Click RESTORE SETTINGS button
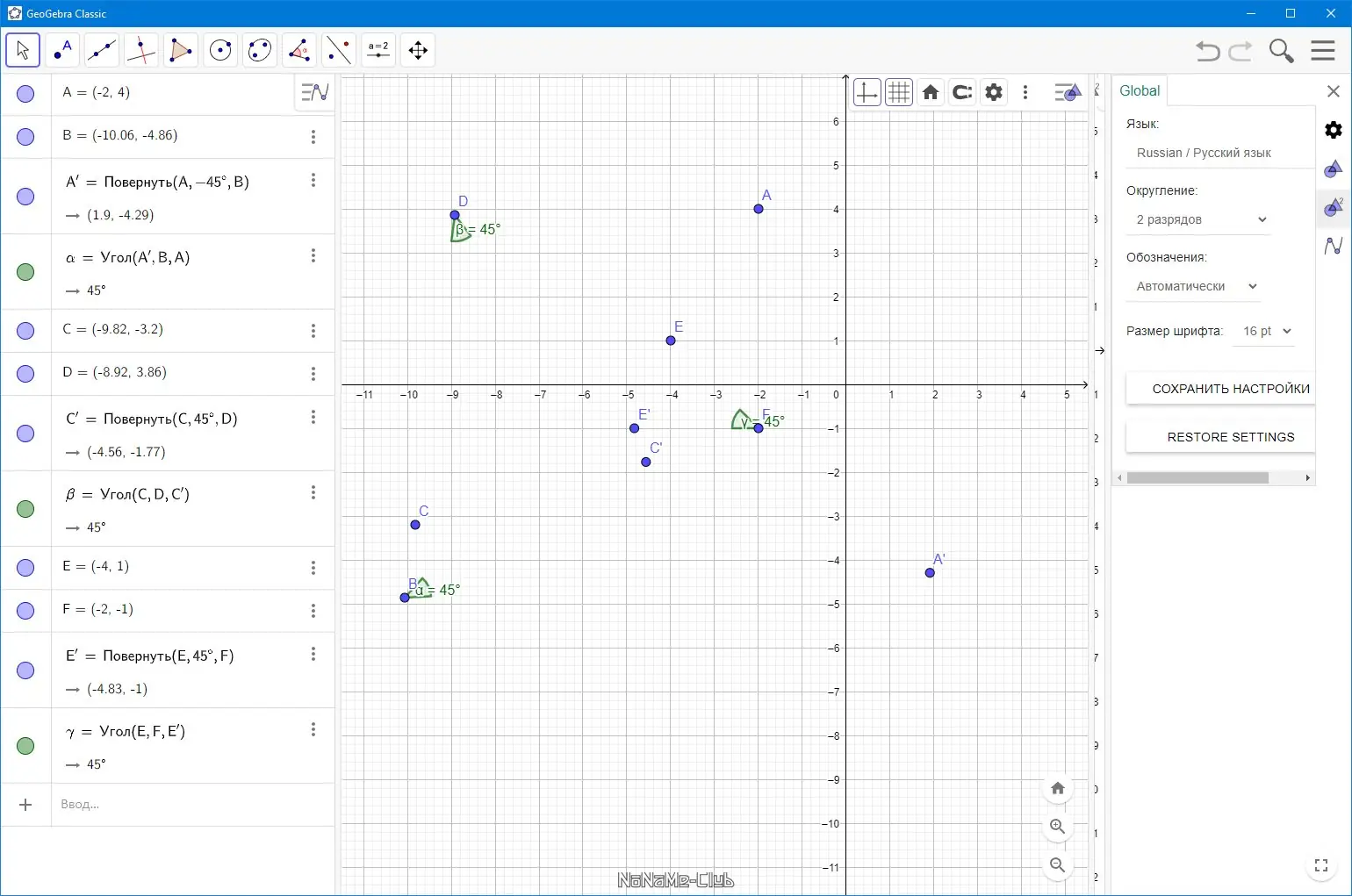 1221,437
